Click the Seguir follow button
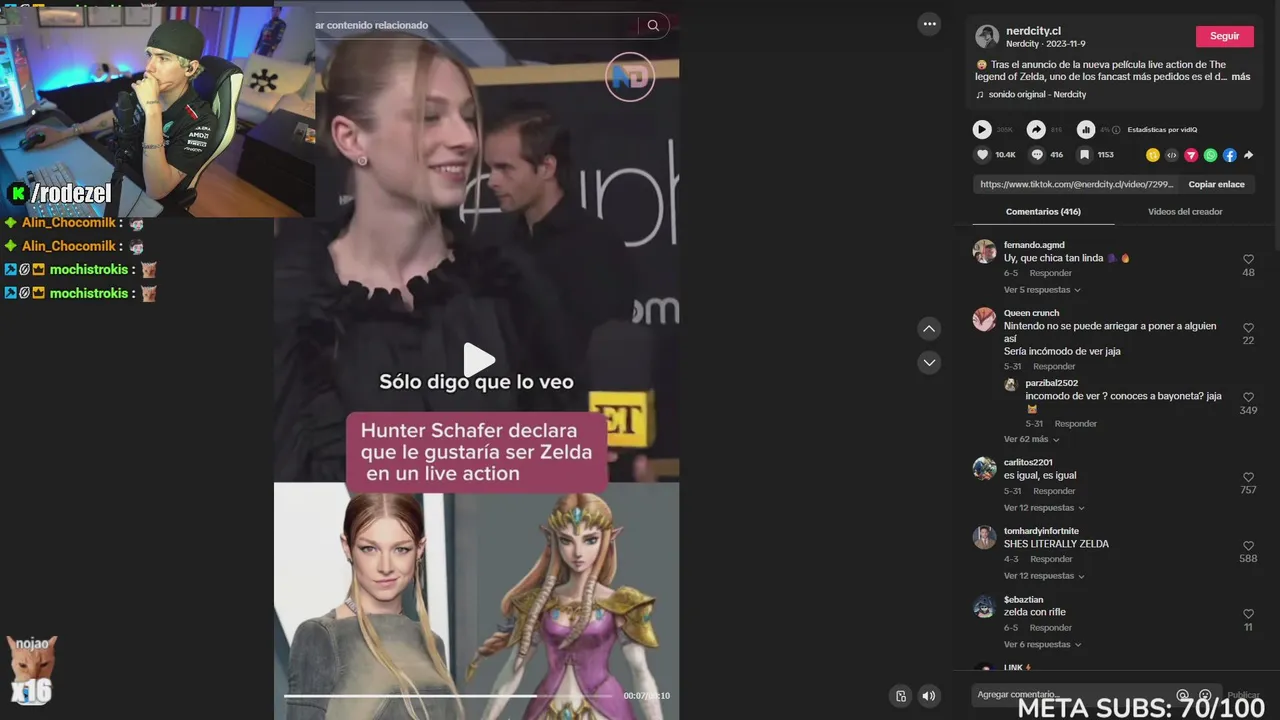Viewport: 1280px width, 720px height. pyautogui.click(x=1225, y=36)
